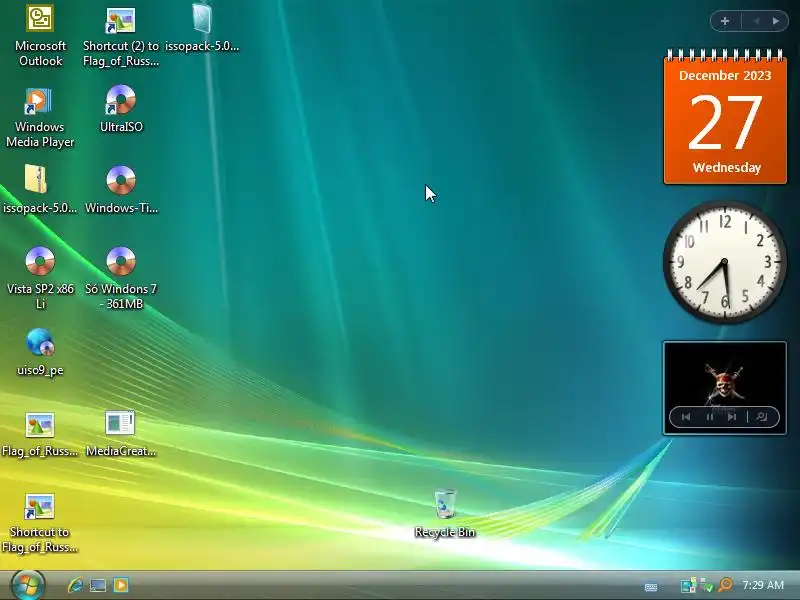This screenshot has height=600, width=800.
Task: Pause the slideshow gadget
Action: (x=709, y=417)
